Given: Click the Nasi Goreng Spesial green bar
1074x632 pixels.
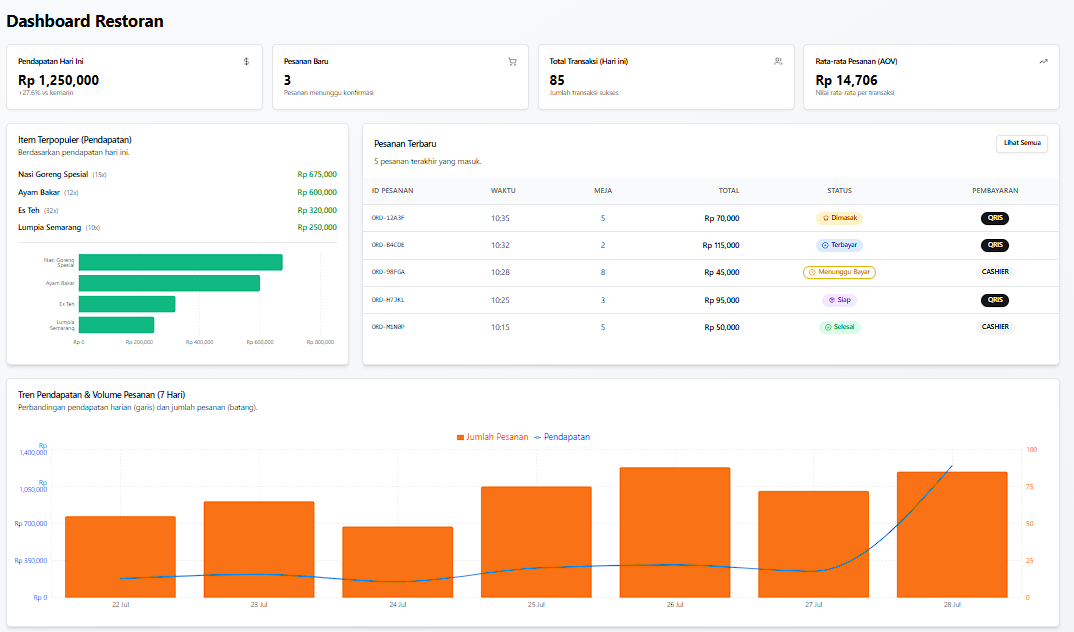Looking at the screenshot, I should (x=180, y=262).
